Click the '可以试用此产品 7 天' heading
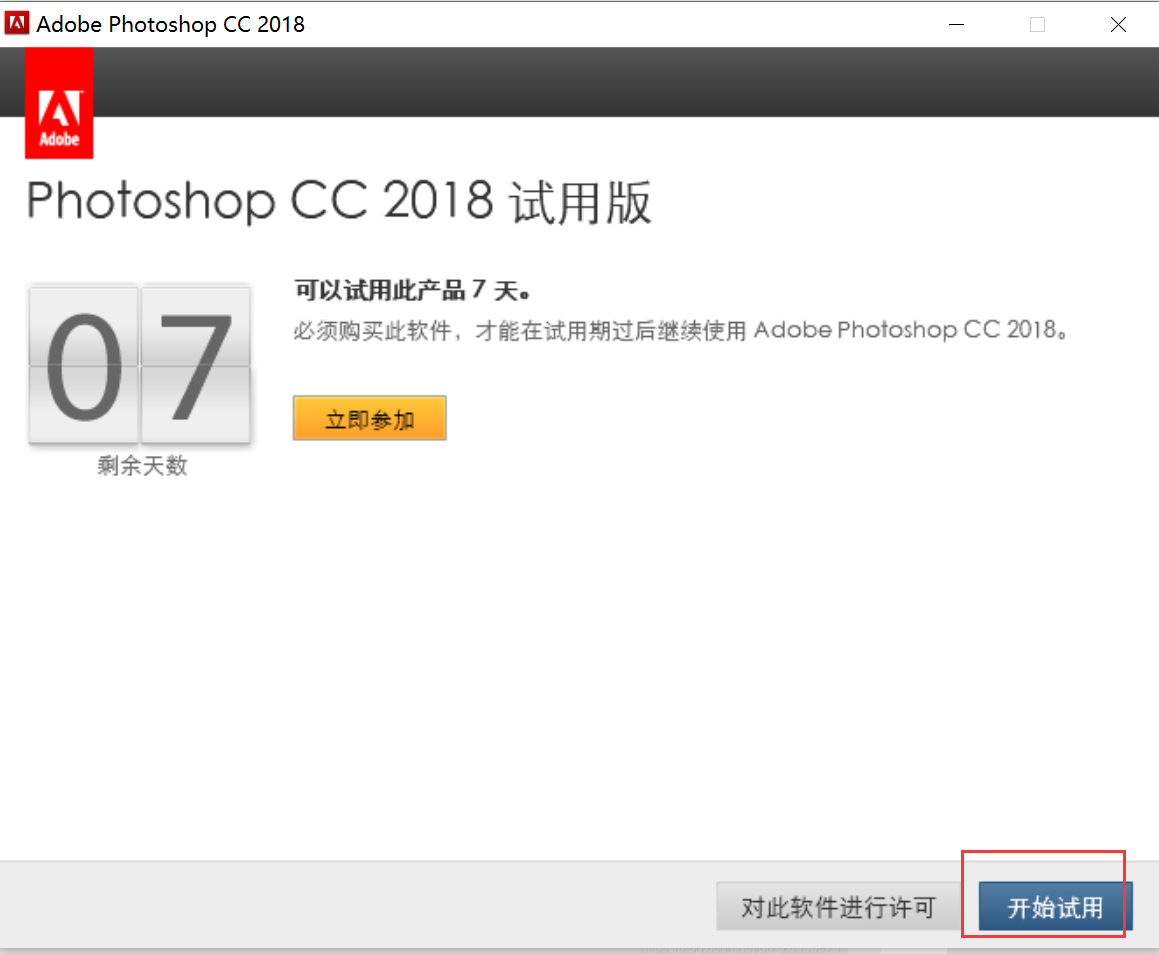 pos(410,290)
